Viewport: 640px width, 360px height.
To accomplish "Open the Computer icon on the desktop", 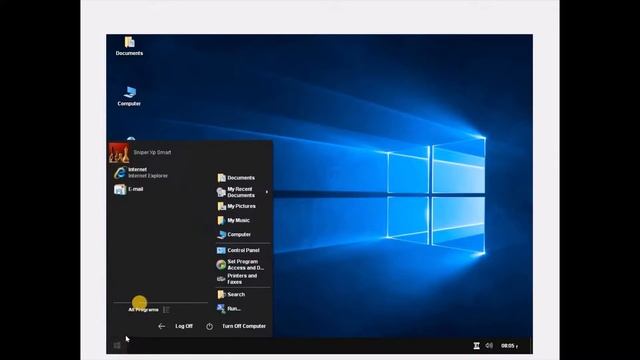I will [x=129, y=92].
